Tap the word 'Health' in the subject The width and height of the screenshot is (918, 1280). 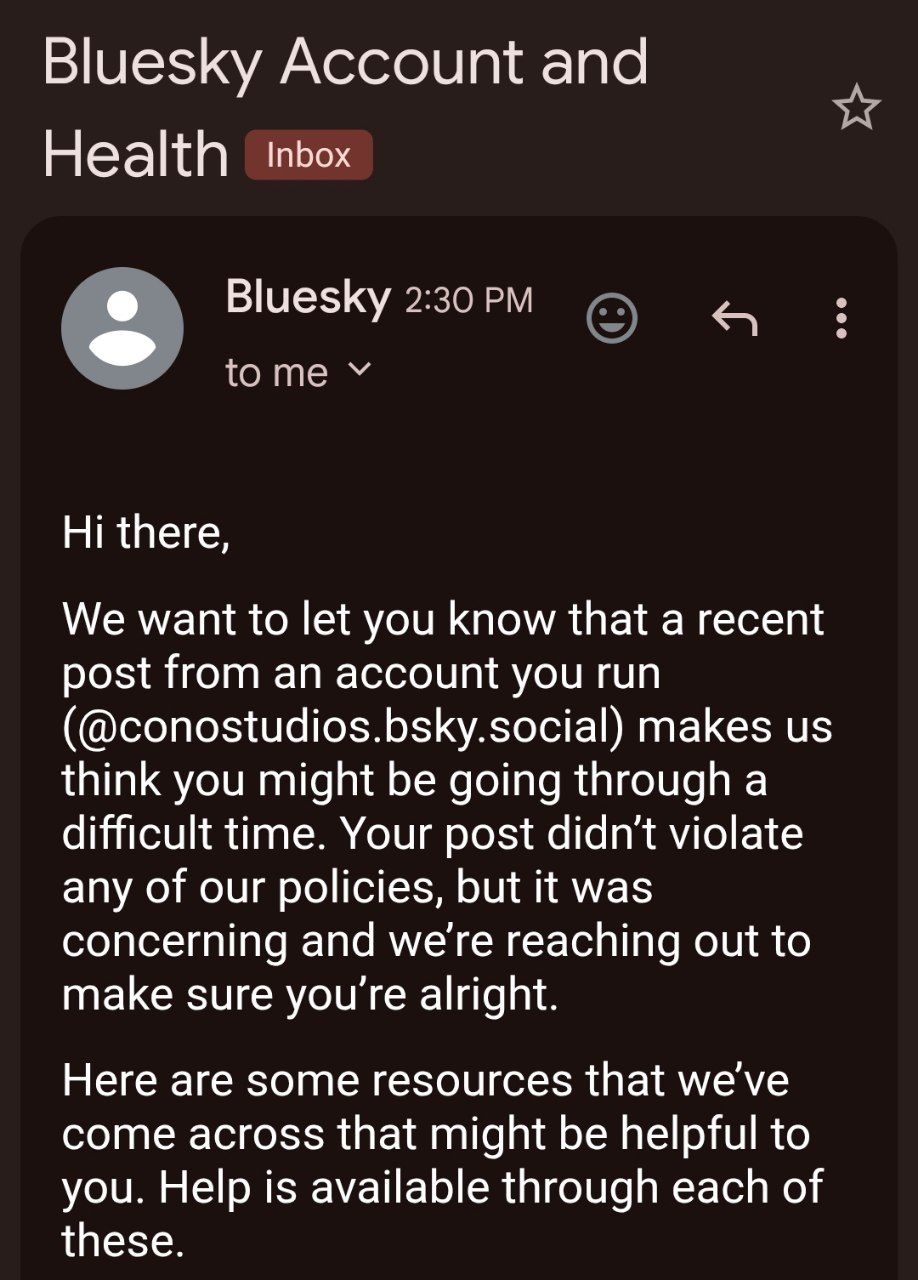pos(136,155)
